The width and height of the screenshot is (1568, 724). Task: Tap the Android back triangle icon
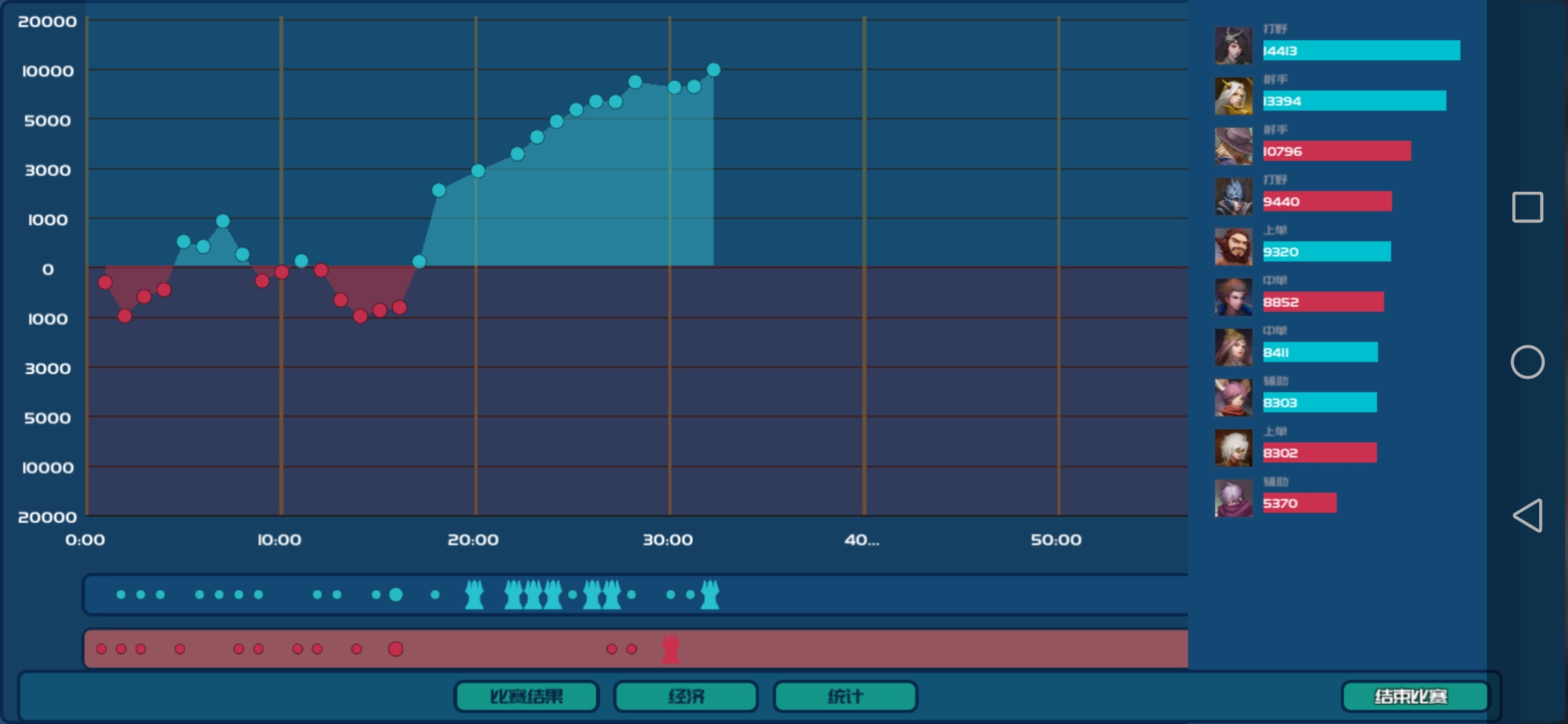tap(1528, 516)
